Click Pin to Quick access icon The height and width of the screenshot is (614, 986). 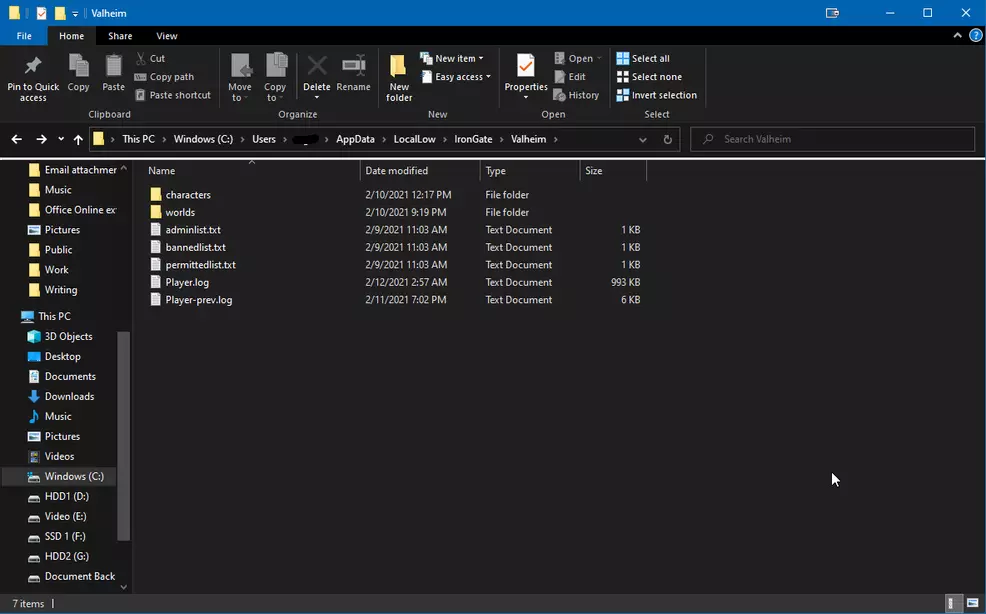tap(33, 65)
